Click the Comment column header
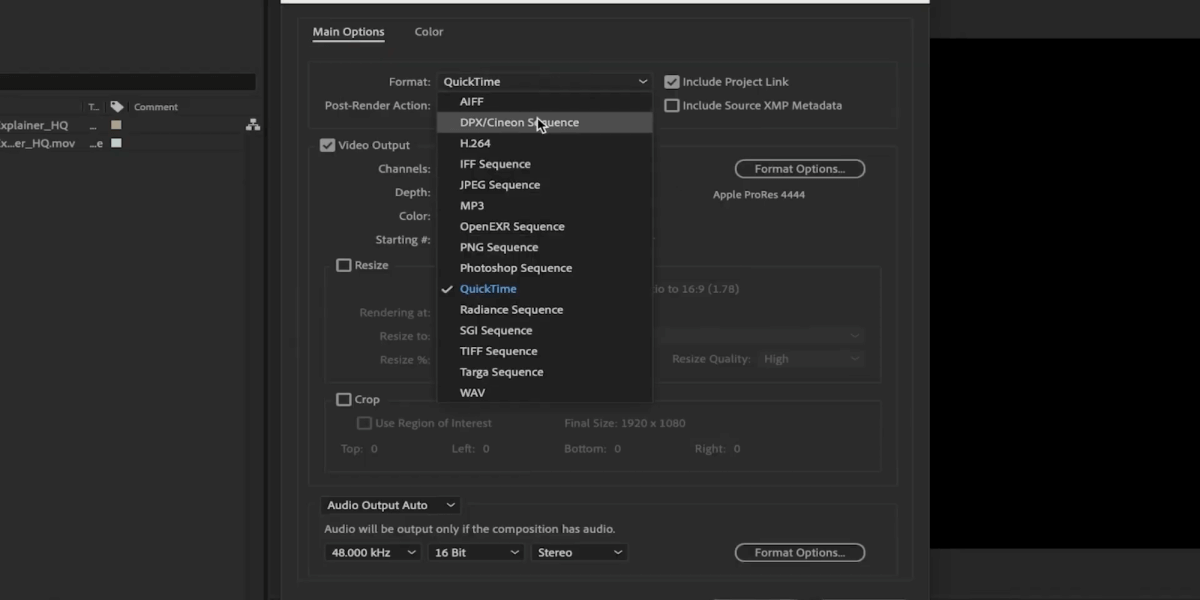This screenshot has height=600, width=1200. click(x=156, y=107)
